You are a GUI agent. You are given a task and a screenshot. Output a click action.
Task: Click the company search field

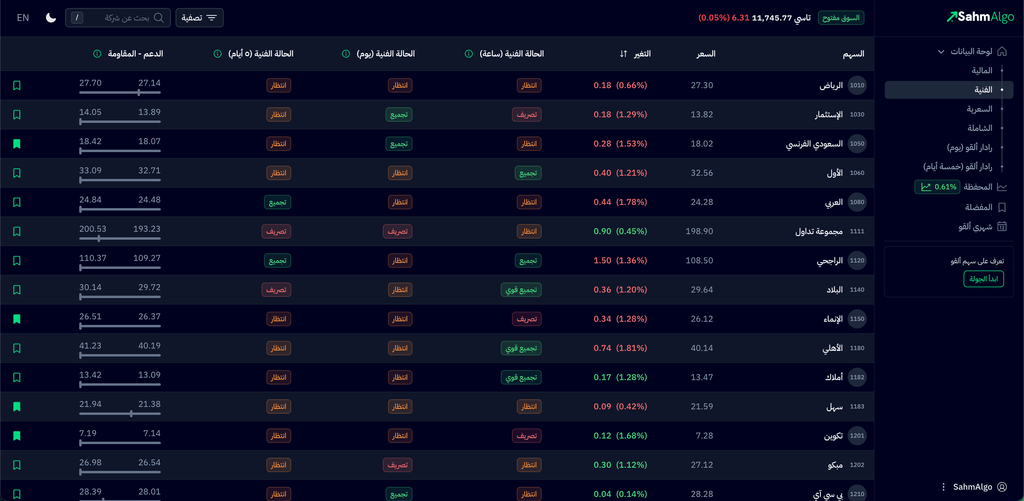118,18
